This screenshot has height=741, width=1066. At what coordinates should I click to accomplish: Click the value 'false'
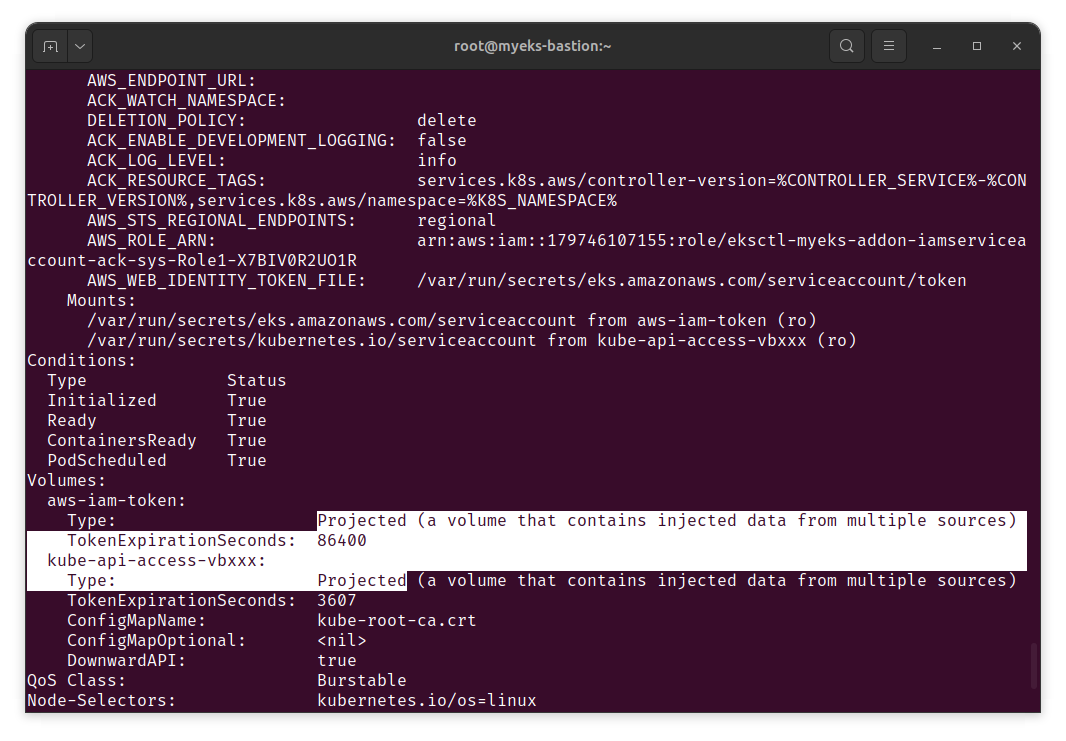tap(442, 141)
